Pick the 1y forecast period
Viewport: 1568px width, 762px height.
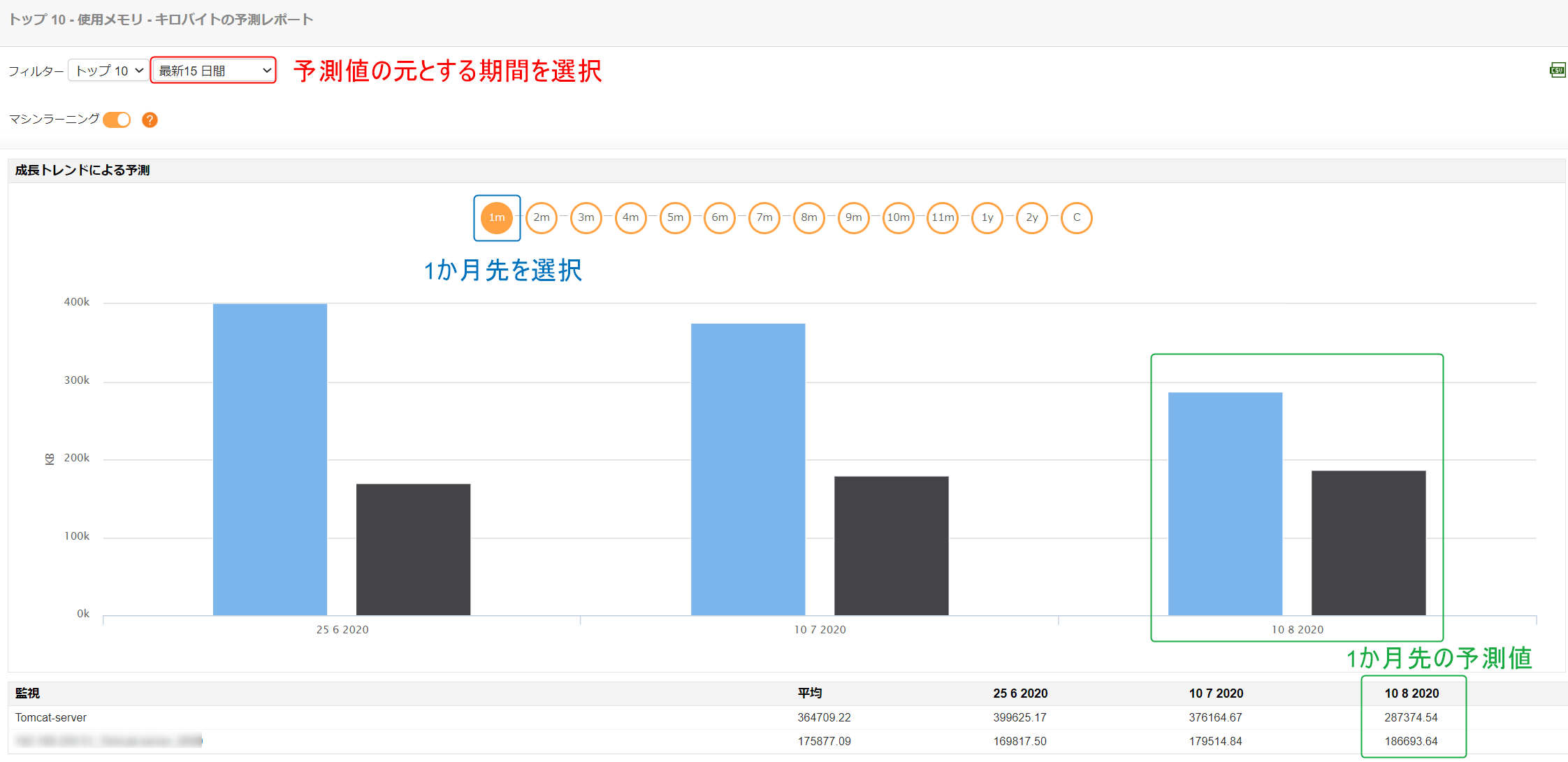tap(987, 218)
